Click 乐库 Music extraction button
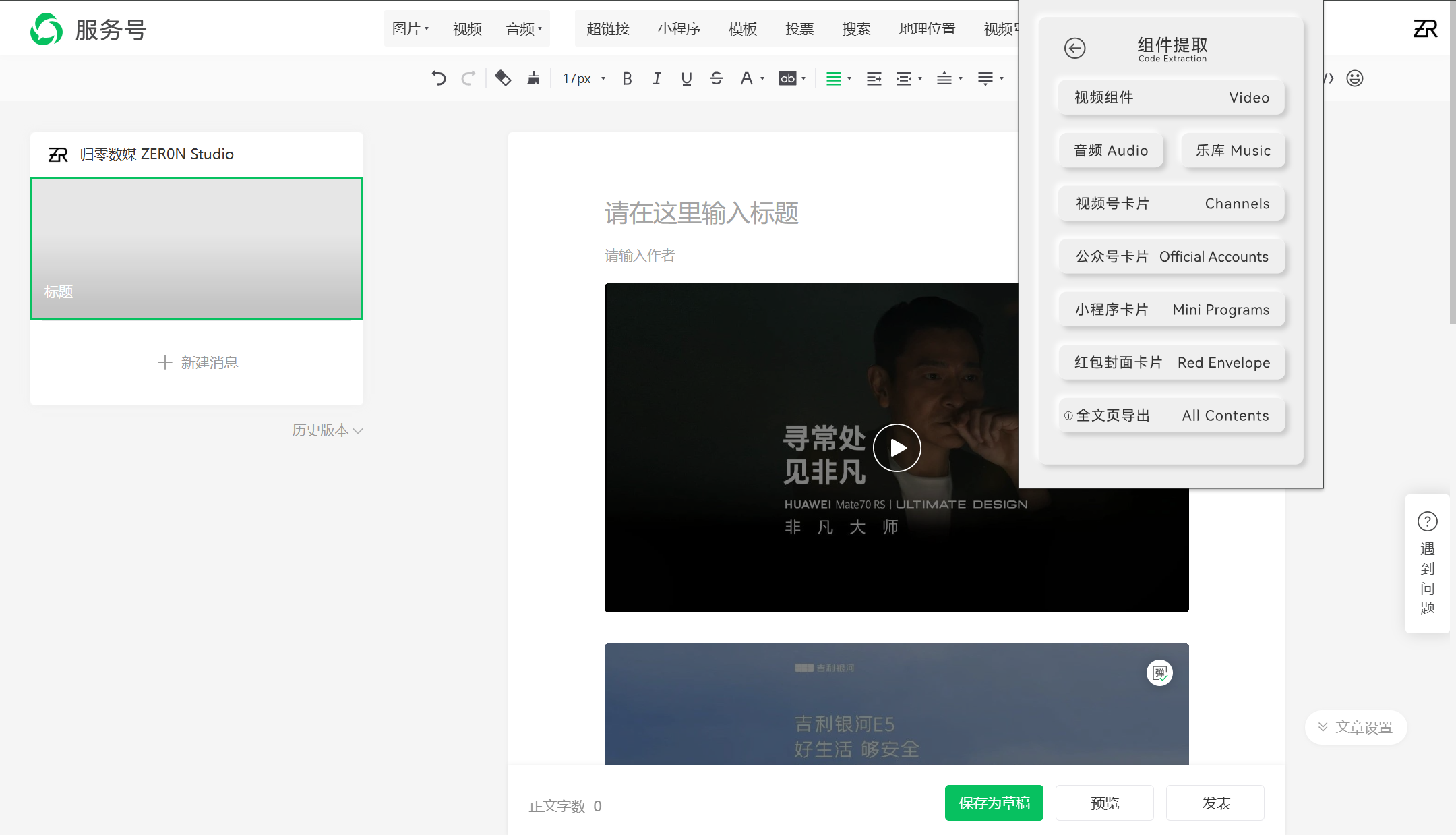 click(x=1233, y=150)
